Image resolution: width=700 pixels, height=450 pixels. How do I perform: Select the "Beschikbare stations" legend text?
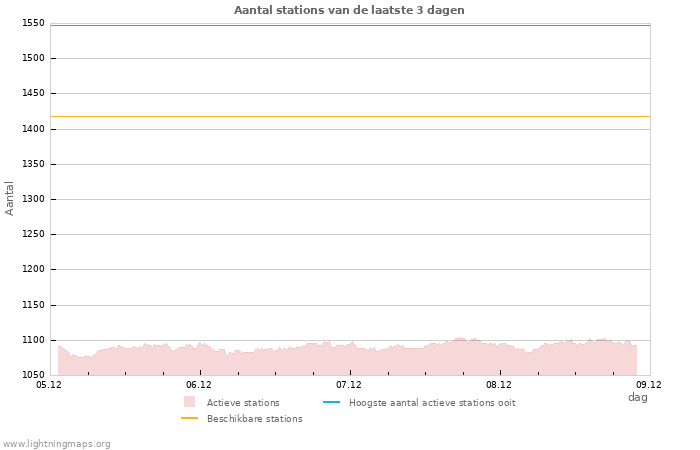(254, 419)
